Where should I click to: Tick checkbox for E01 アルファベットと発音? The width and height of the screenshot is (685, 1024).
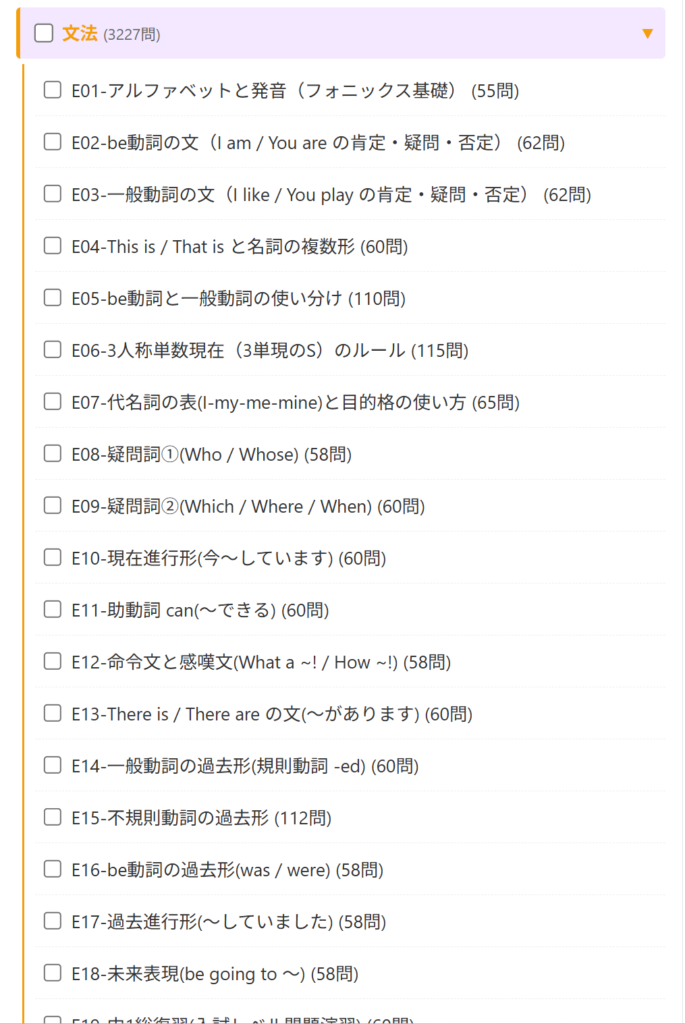(x=53, y=91)
